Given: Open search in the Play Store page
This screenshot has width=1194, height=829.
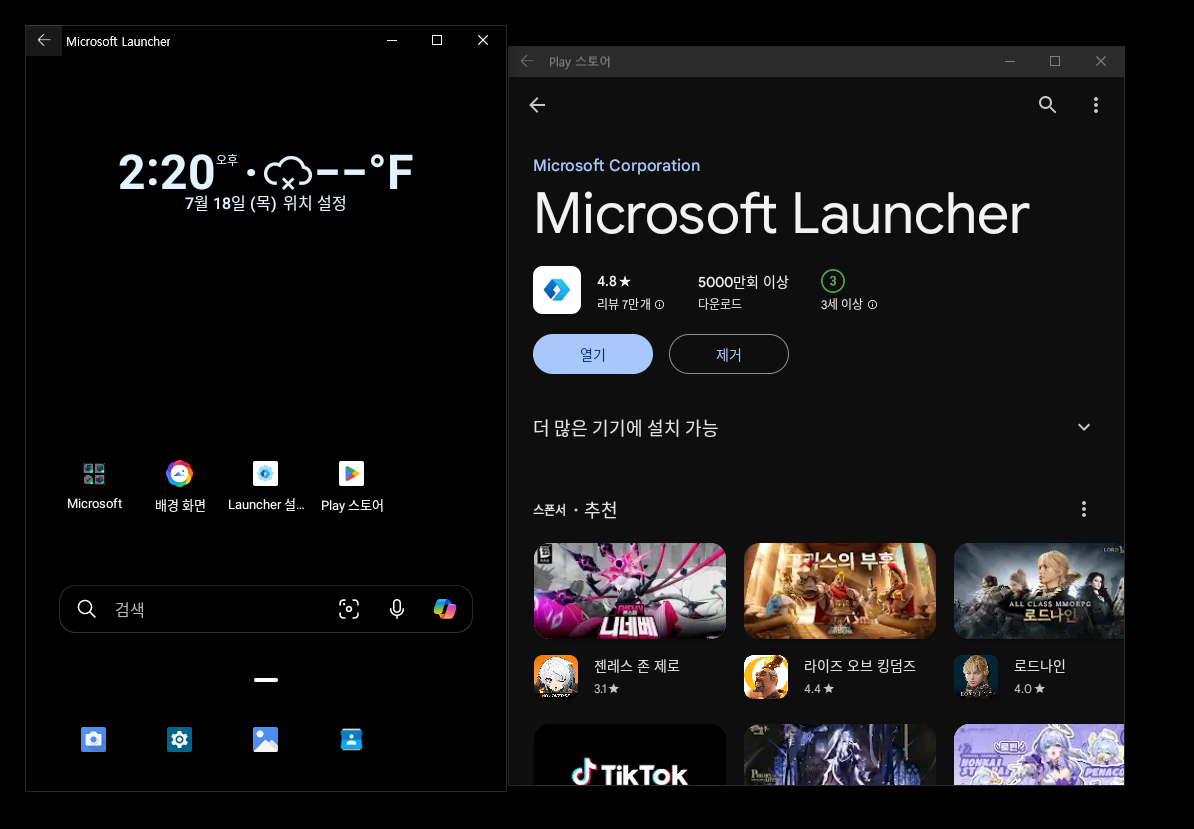Looking at the screenshot, I should tap(1048, 105).
